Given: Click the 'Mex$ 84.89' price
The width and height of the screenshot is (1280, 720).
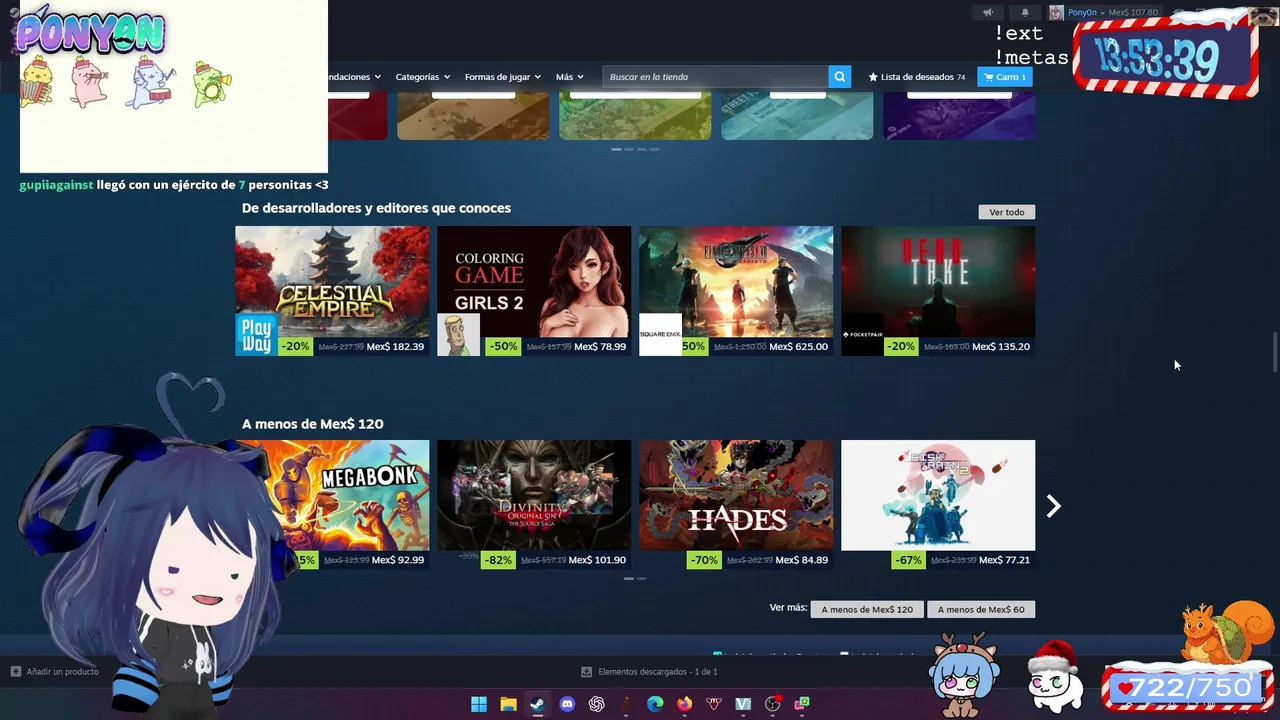Looking at the screenshot, I should pos(801,560).
